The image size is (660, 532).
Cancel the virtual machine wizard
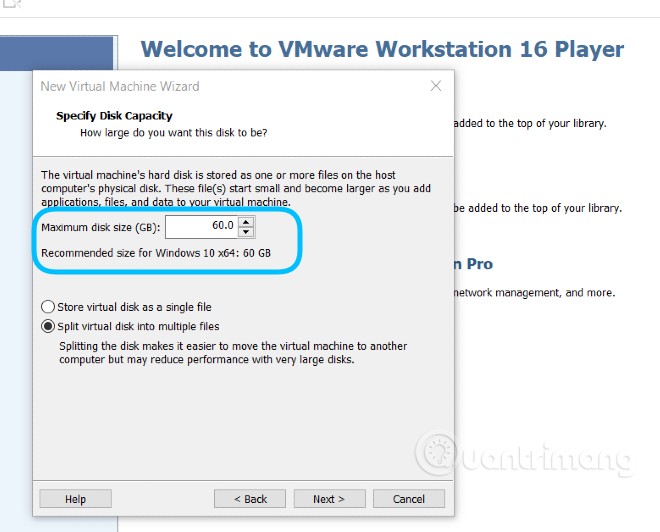(x=409, y=499)
